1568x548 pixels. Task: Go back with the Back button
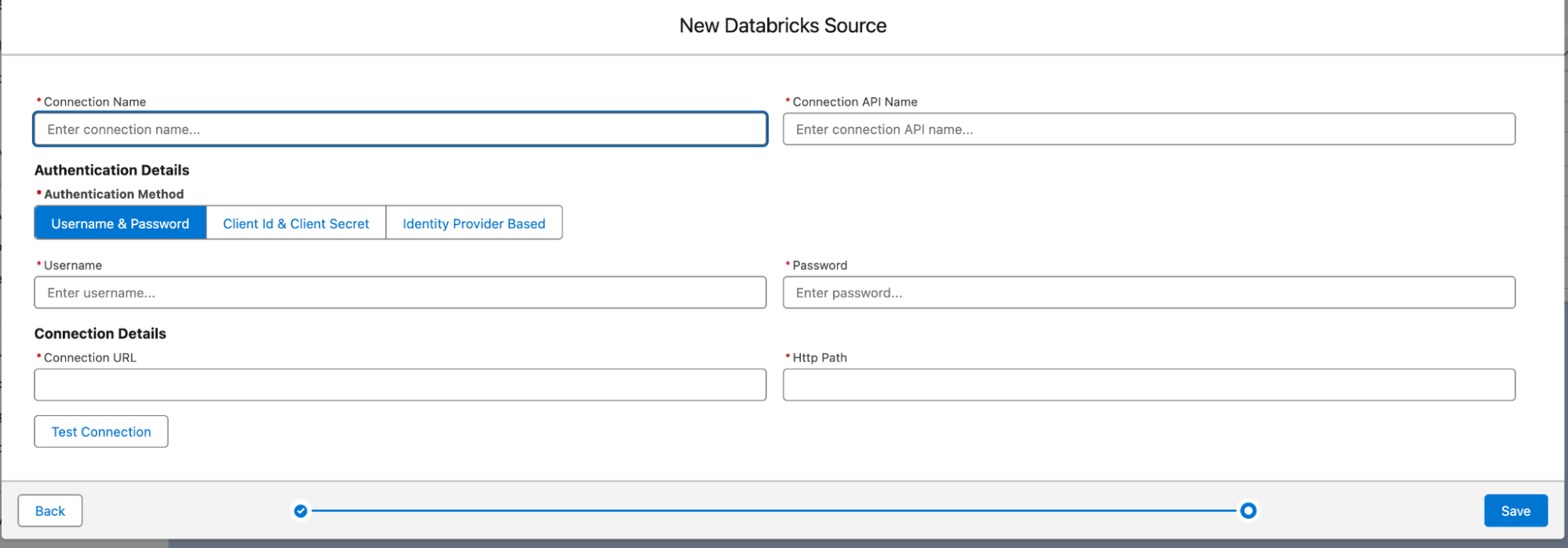pyautogui.click(x=50, y=511)
